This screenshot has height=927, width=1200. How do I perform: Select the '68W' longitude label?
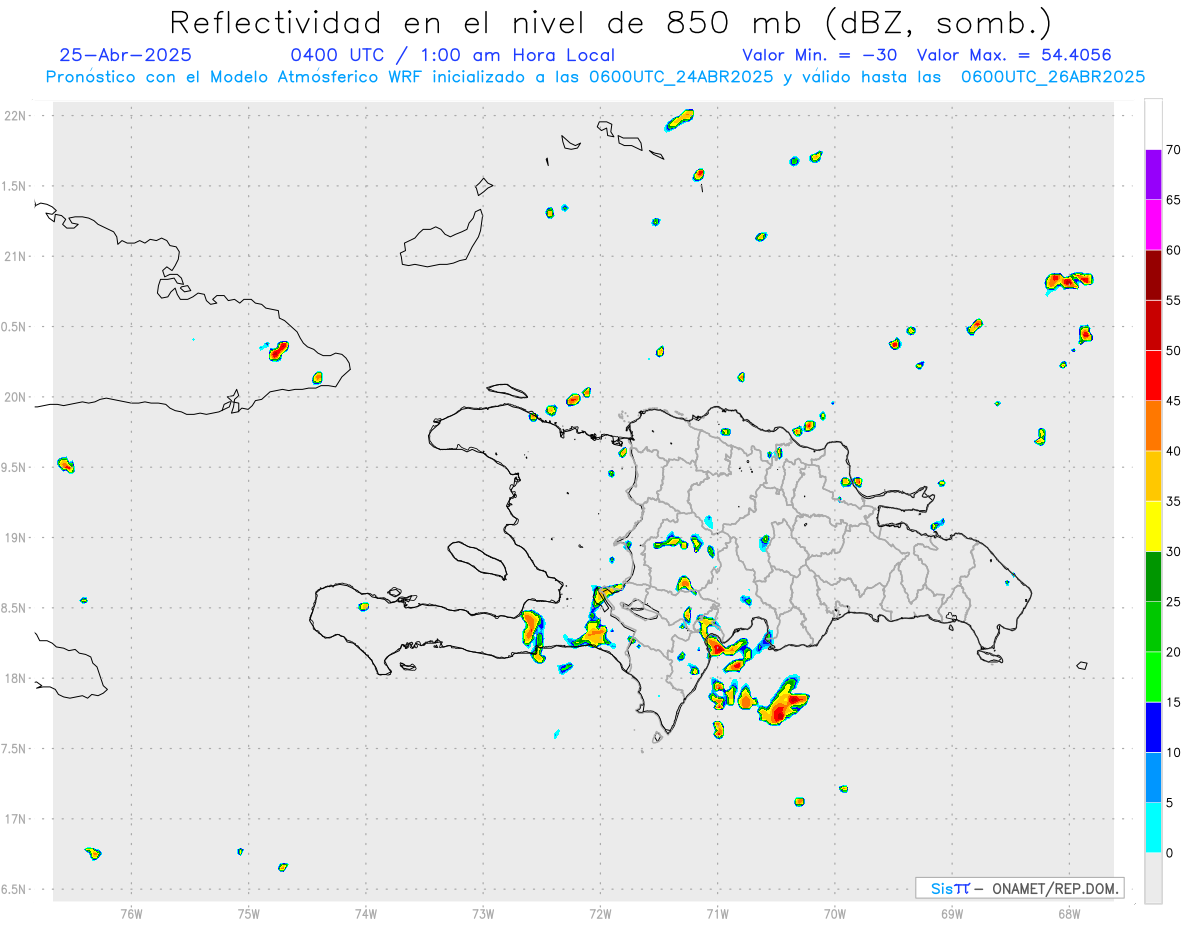[1069, 913]
